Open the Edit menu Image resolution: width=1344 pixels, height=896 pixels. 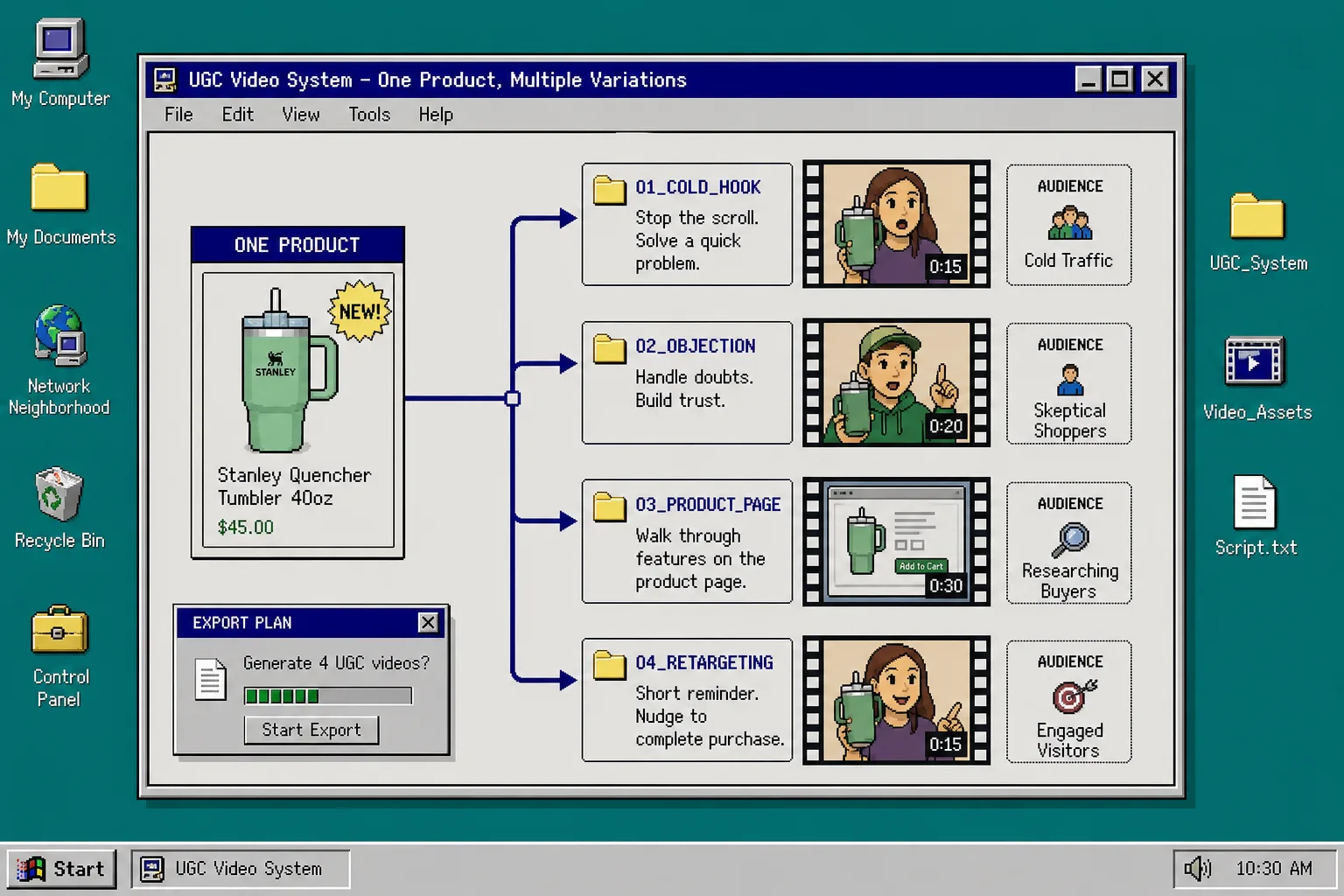click(x=237, y=115)
